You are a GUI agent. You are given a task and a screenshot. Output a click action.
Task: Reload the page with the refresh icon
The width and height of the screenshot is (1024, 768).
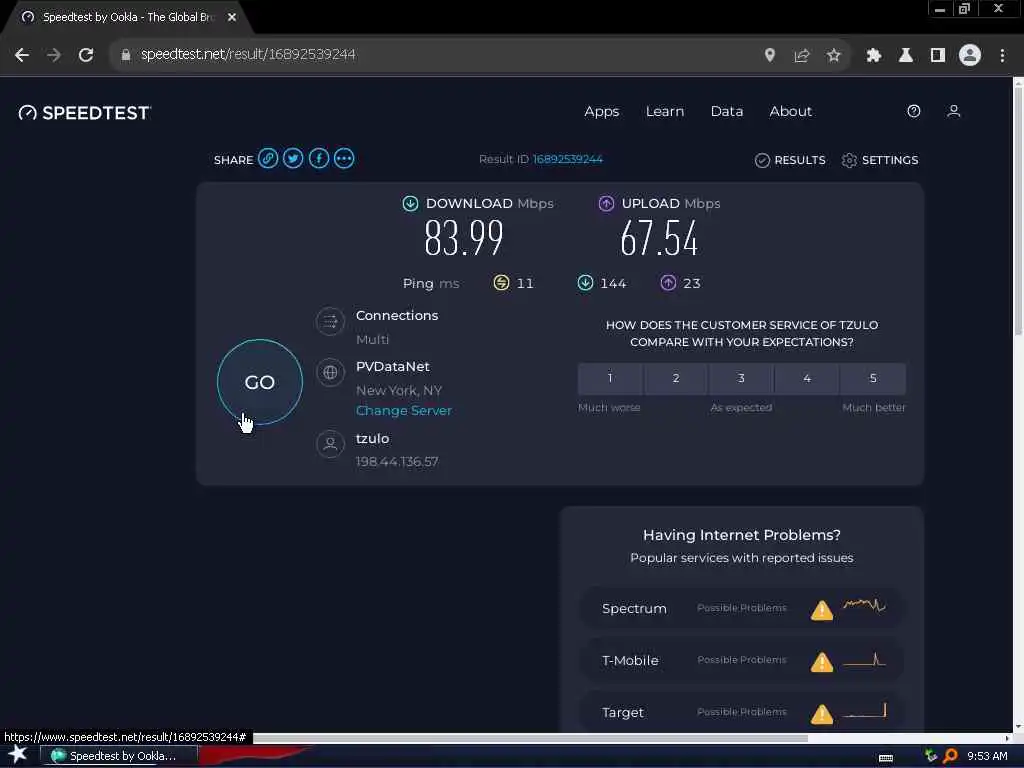(86, 55)
